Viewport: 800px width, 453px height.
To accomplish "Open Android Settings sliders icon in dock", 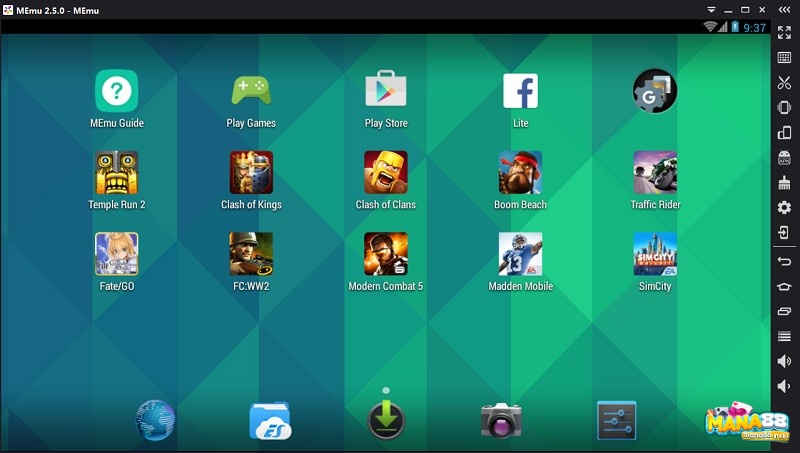I will pos(617,420).
